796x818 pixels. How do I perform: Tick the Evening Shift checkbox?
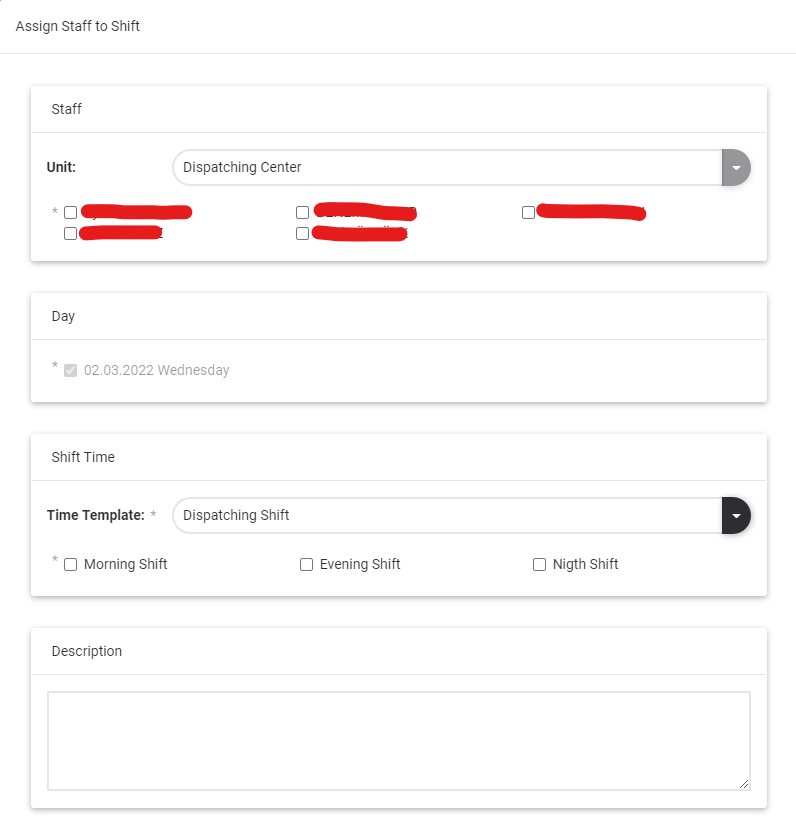307,565
